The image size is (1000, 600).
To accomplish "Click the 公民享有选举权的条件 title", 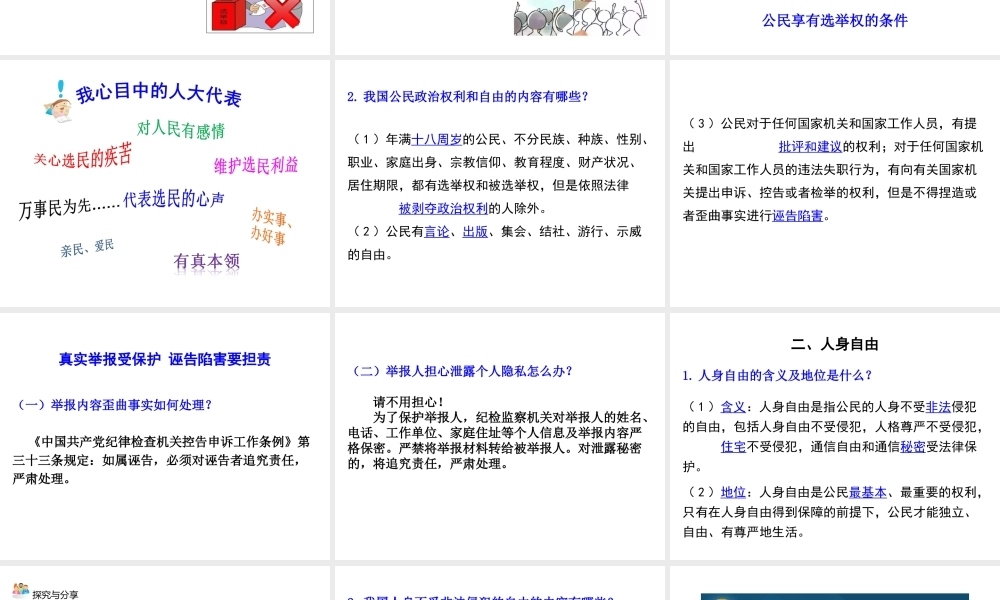I will point(834,20).
